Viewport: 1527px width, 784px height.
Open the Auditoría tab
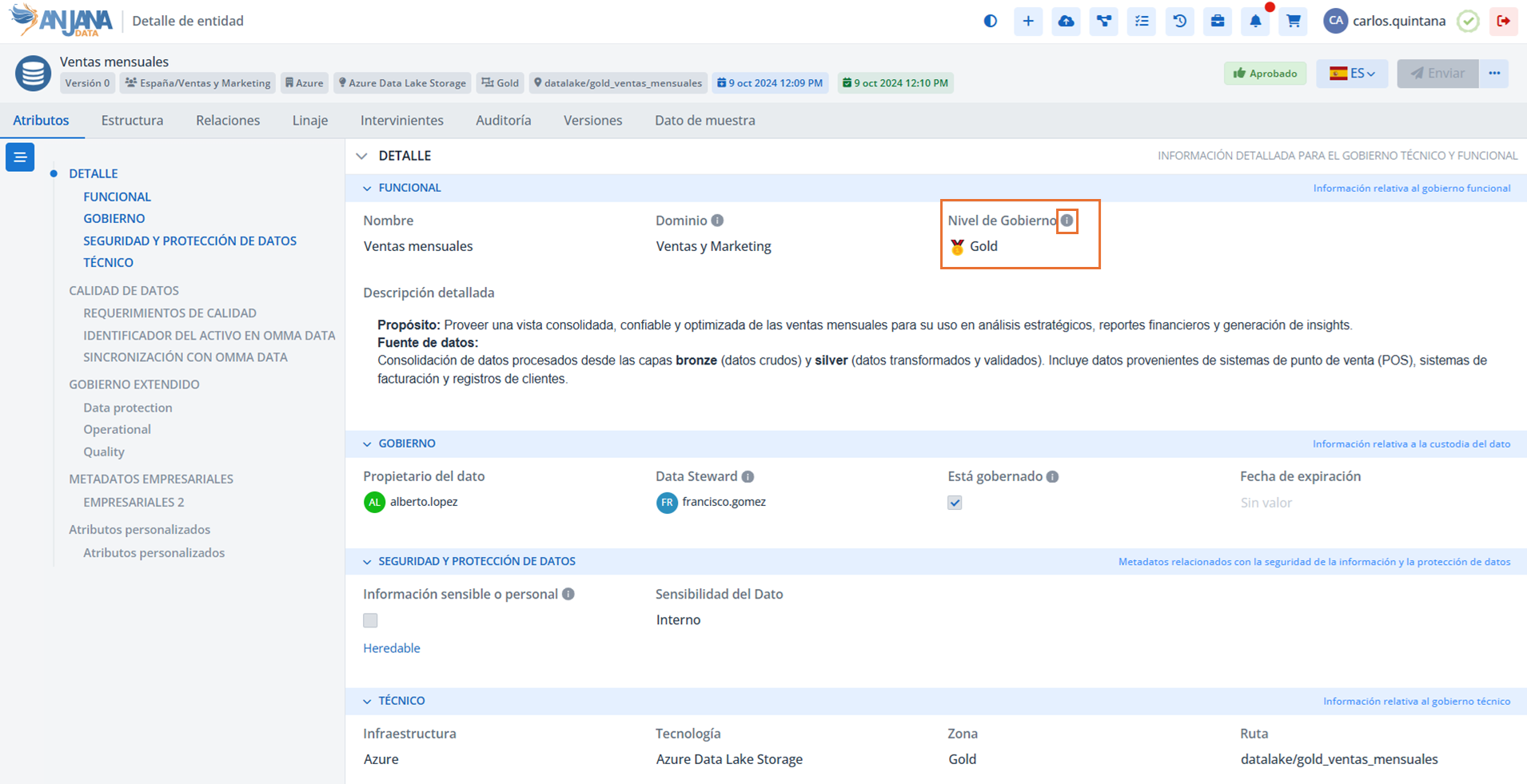pos(503,121)
